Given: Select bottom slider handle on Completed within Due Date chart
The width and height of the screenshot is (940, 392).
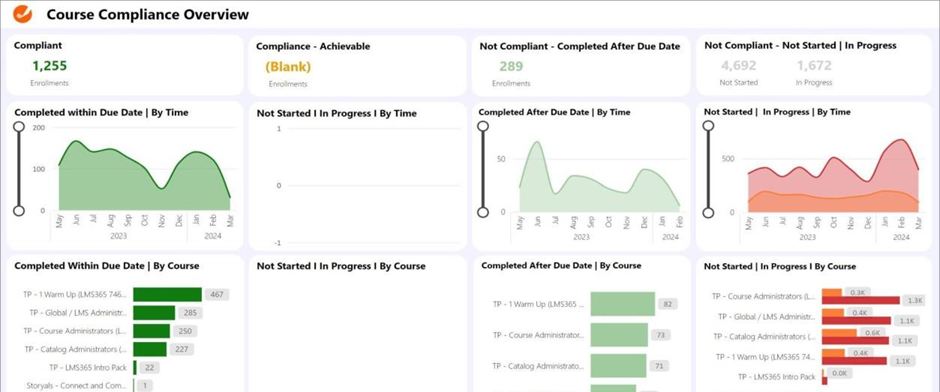Looking at the screenshot, I should coord(19,210).
